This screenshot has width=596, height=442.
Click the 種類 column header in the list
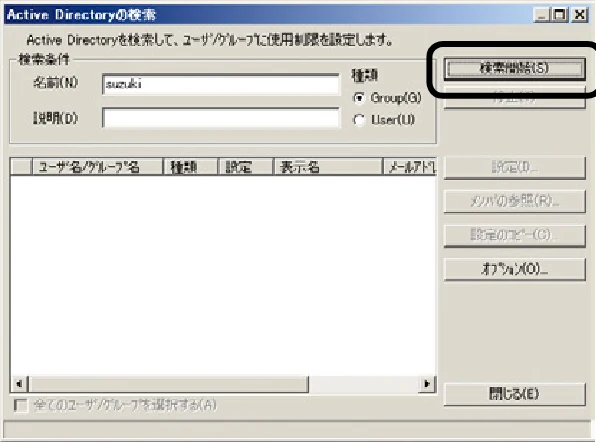(x=190, y=167)
